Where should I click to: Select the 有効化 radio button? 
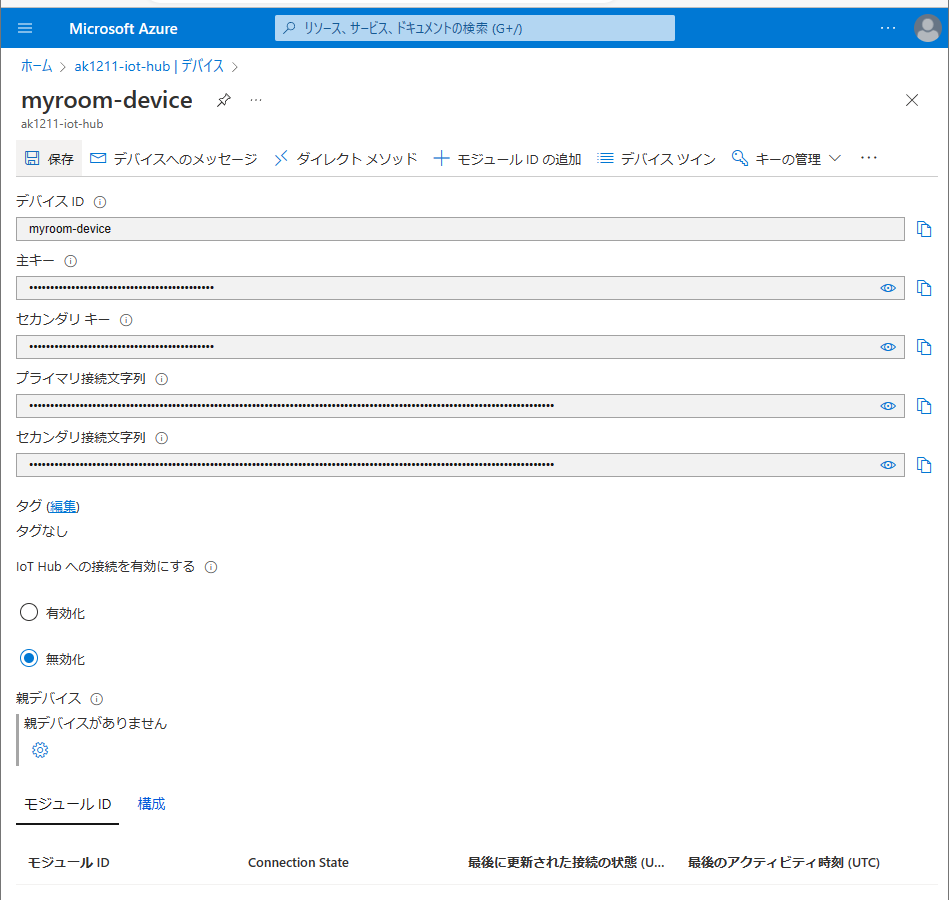29,612
